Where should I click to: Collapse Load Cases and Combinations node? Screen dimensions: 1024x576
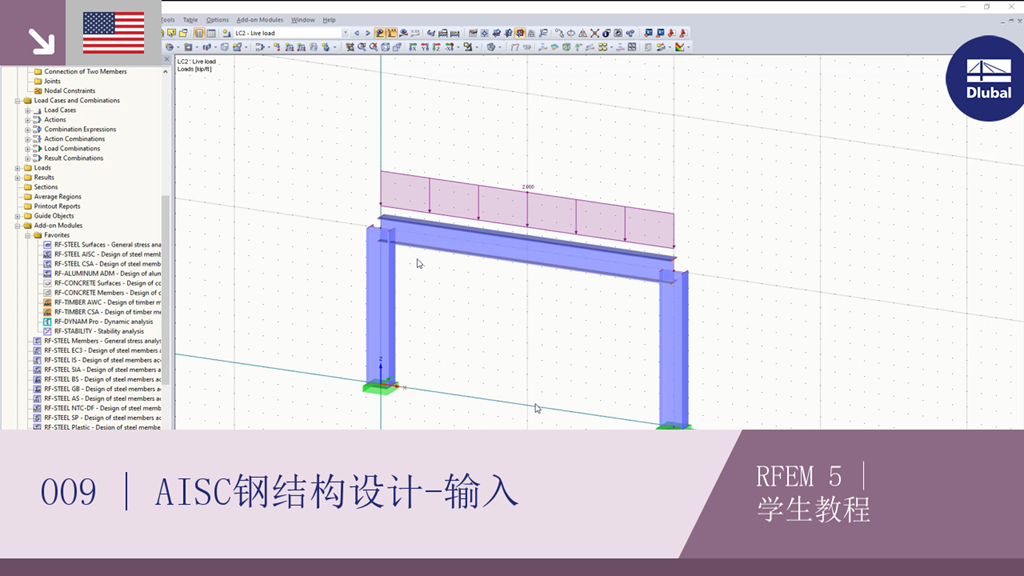click(18, 101)
